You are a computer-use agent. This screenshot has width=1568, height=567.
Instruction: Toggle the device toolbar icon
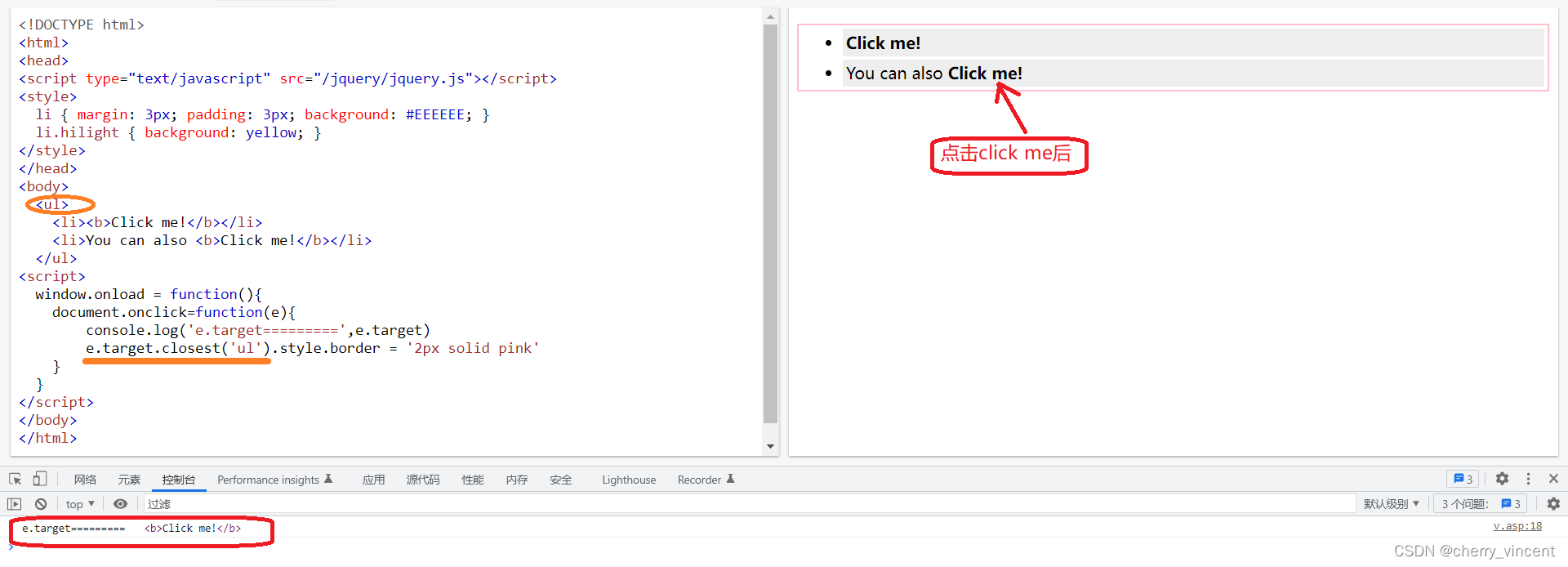tap(39, 479)
